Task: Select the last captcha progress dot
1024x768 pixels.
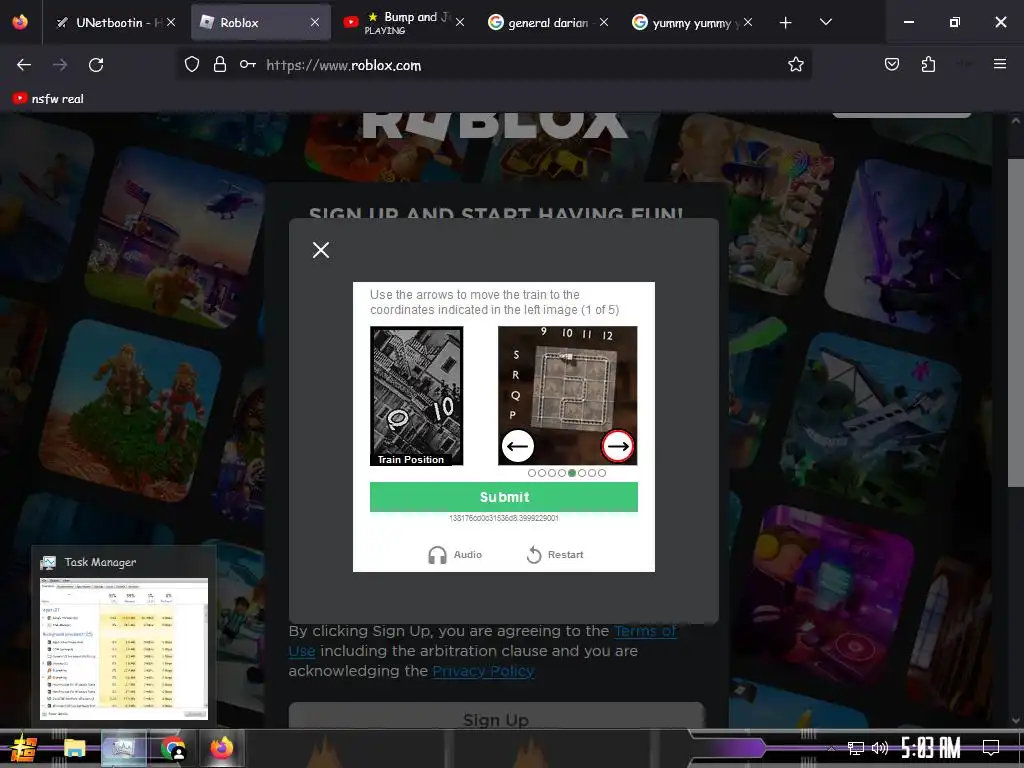Action: (602, 473)
